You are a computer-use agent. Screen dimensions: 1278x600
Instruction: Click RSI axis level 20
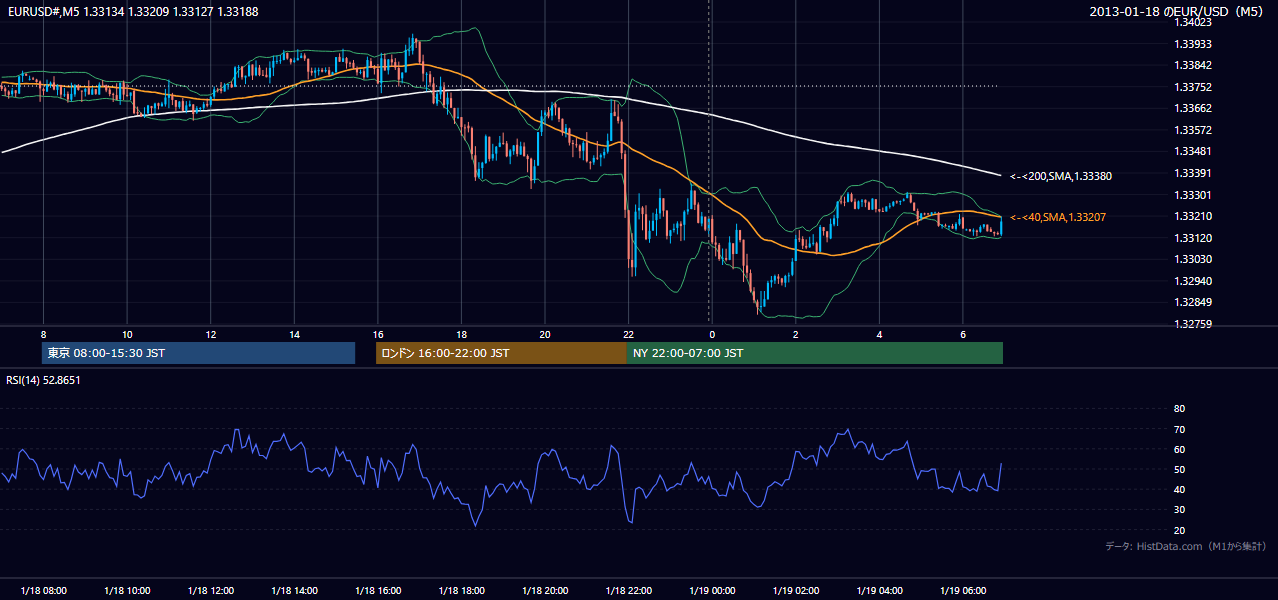(x=1180, y=530)
